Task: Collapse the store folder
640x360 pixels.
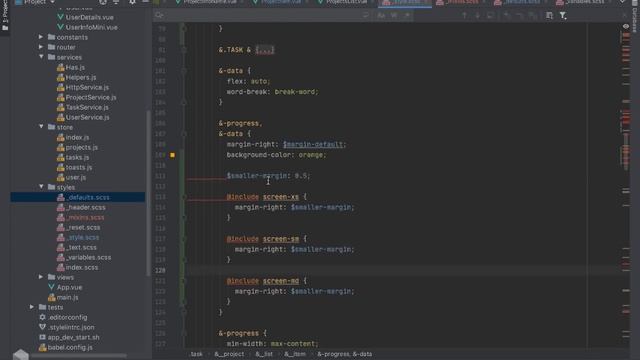Action: point(41,127)
